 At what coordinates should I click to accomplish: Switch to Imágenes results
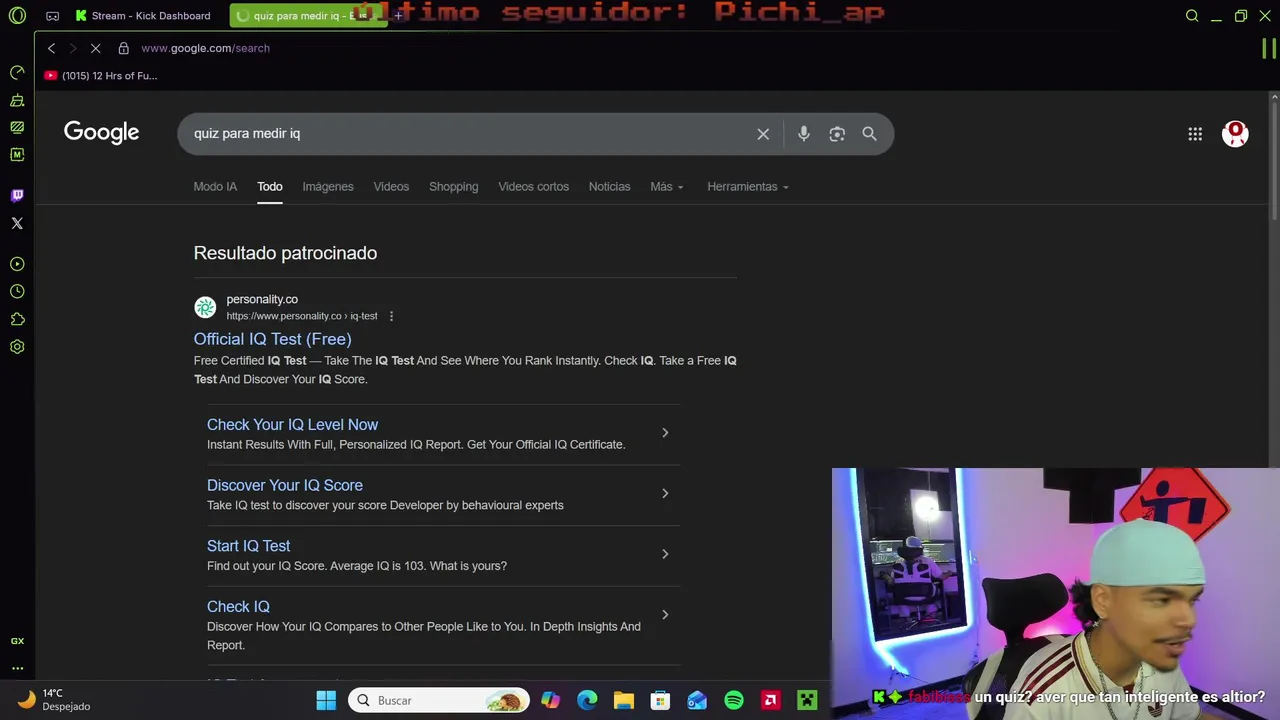click(328, 187)
